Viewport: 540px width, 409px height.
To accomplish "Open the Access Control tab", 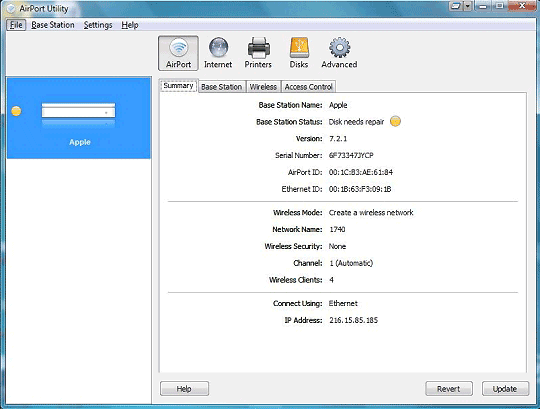I will (308, 87).
